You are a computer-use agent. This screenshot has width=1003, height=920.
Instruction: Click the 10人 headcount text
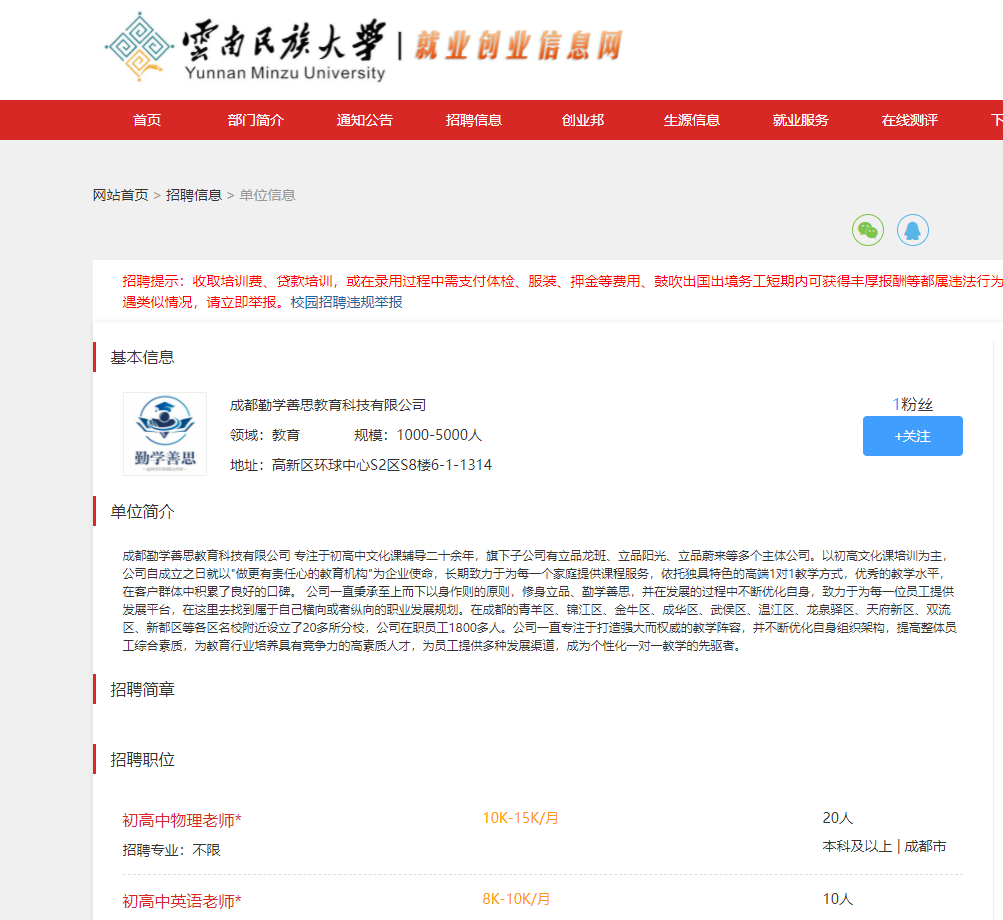[838, 900]
